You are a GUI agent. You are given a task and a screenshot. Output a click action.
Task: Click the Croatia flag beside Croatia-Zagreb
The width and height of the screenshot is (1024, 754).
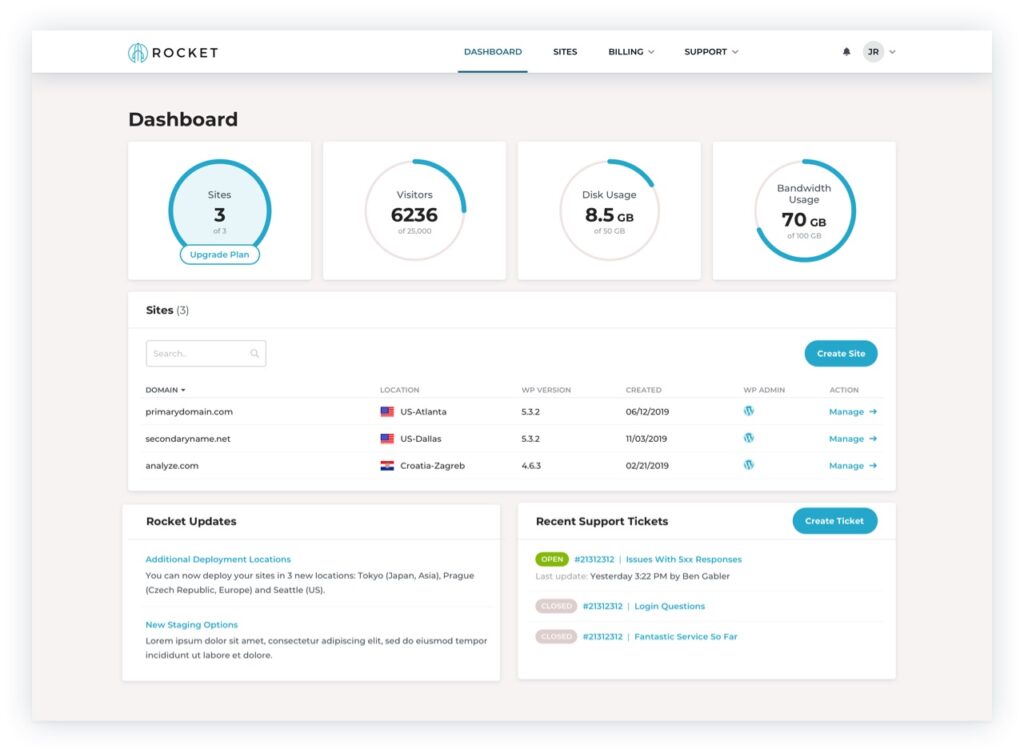coord(386,465)
